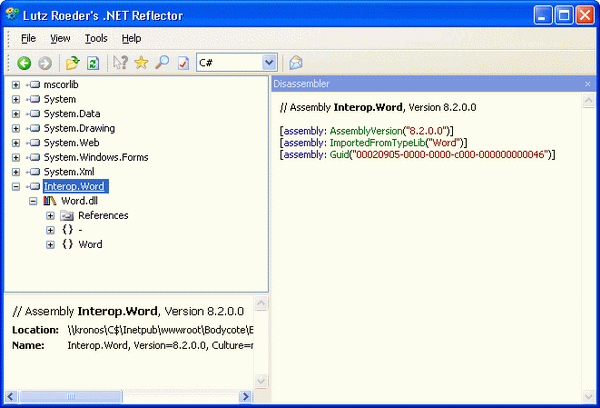The image size is (600, 408).
Task: Open the Tools menu
Action: 96,38
